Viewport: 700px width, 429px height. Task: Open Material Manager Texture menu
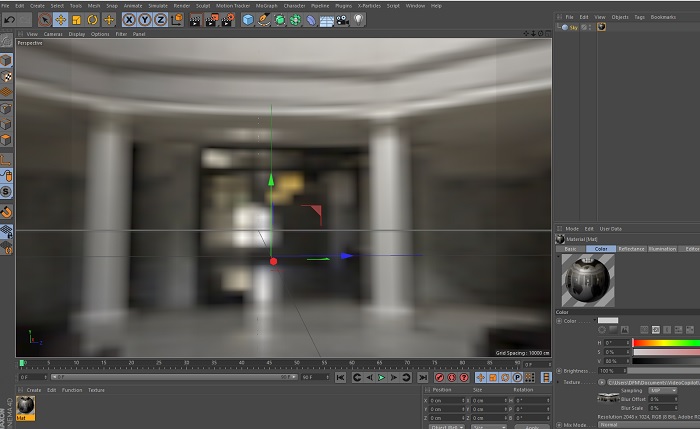pyautogui.click(x=96, y=390)
